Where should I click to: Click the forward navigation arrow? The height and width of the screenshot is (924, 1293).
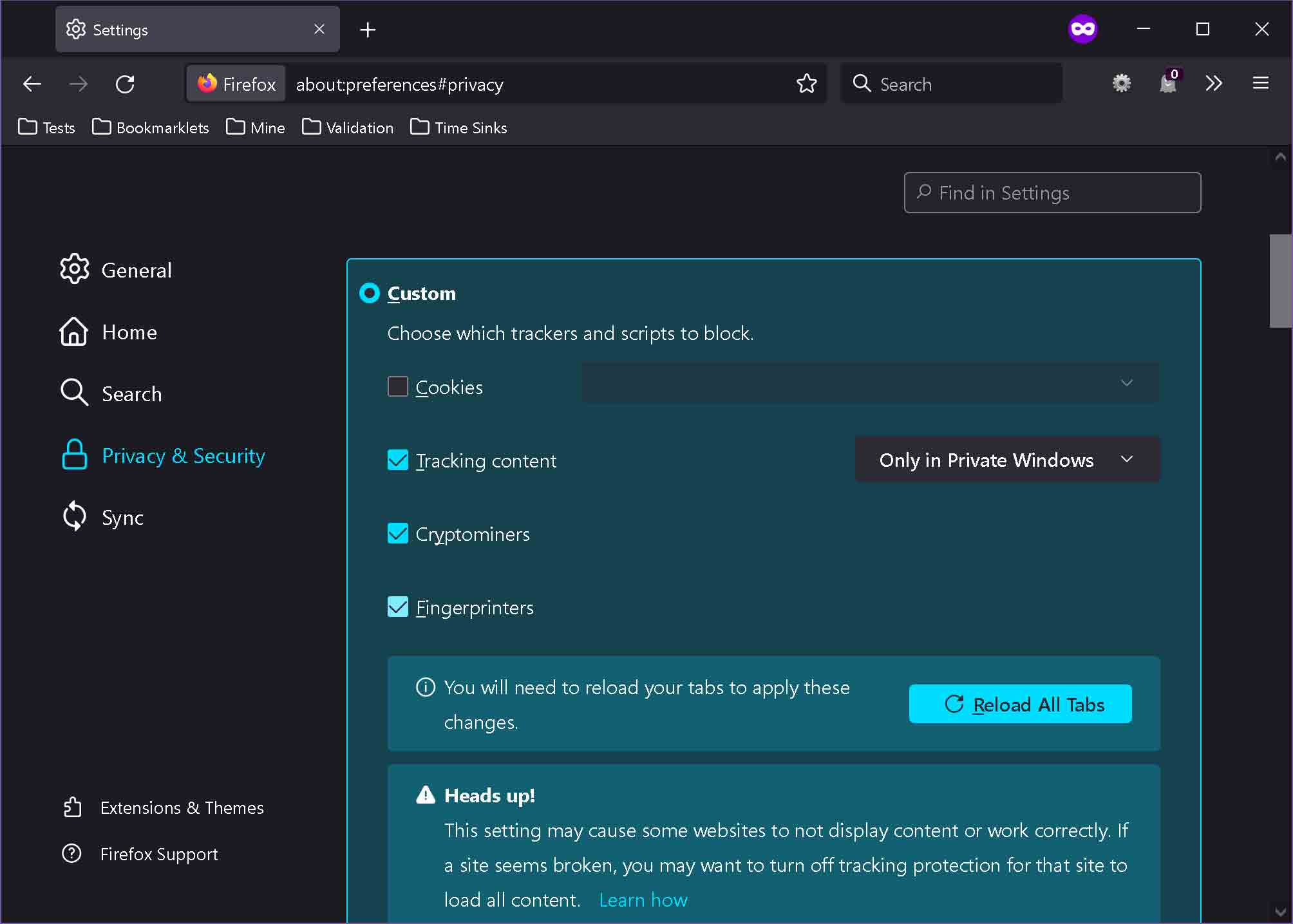point(79,84)
